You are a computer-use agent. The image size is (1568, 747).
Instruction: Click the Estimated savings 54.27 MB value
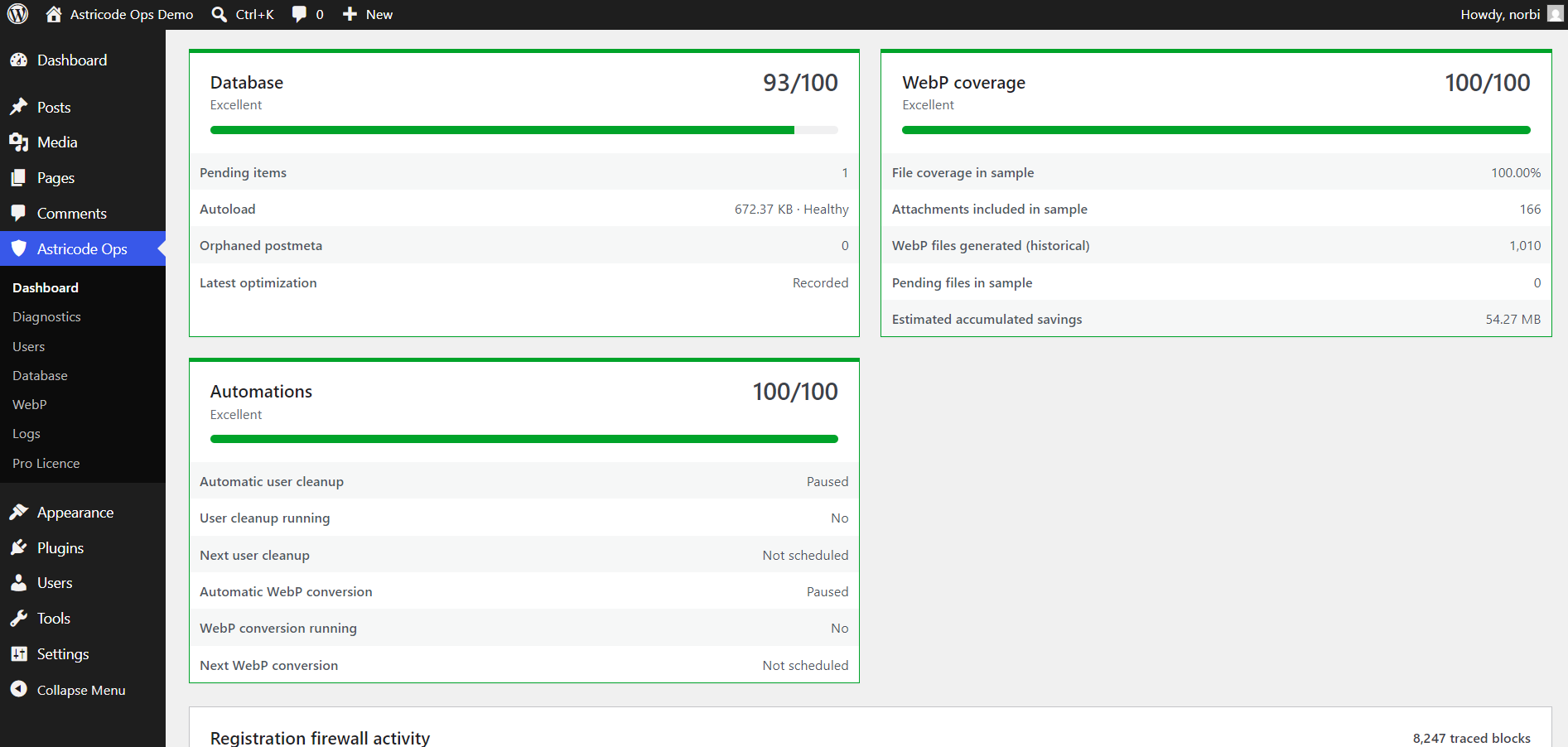(x=1513, y=320)
